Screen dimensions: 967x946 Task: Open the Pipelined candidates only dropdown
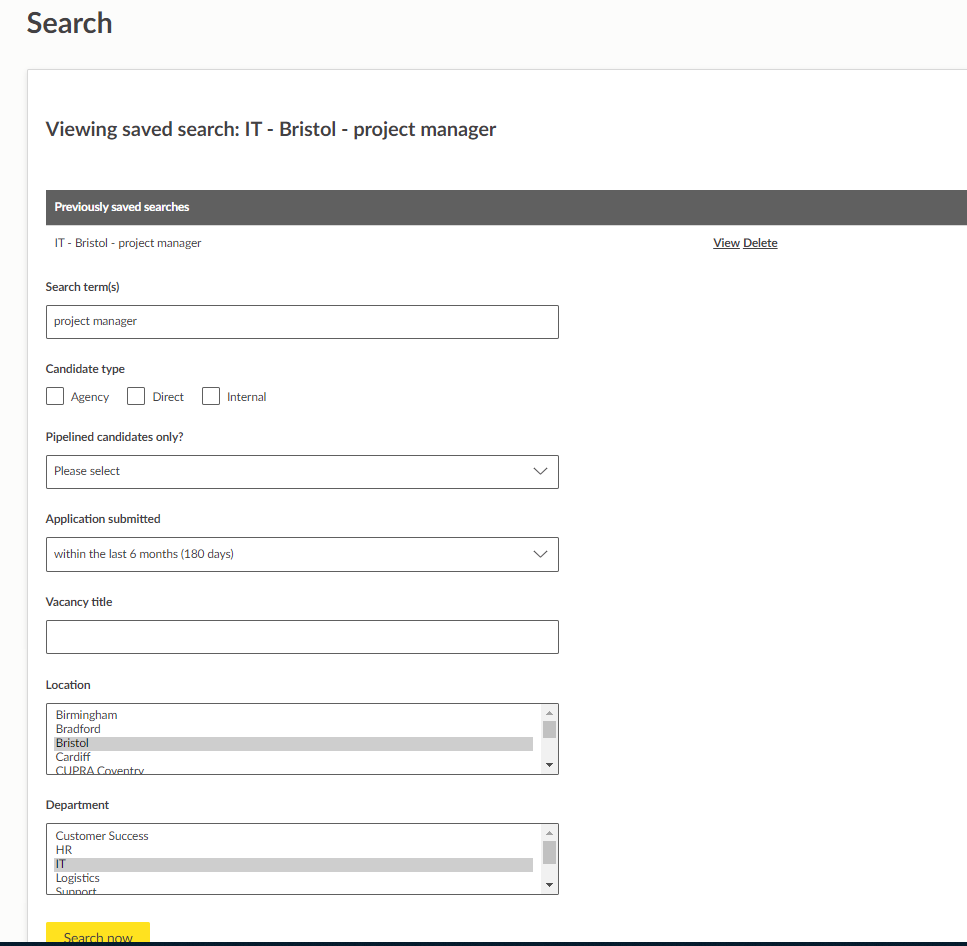[x=302, y=472]
